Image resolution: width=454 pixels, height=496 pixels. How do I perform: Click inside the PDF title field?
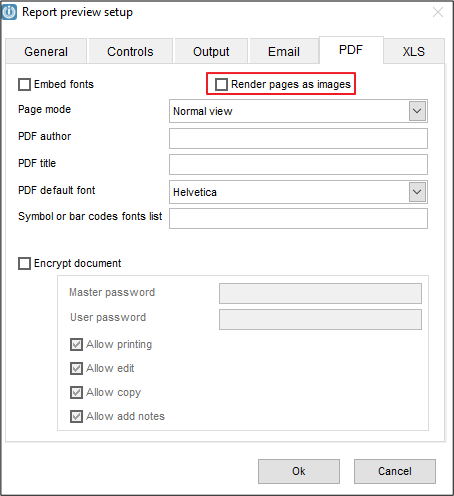(298, 164)
